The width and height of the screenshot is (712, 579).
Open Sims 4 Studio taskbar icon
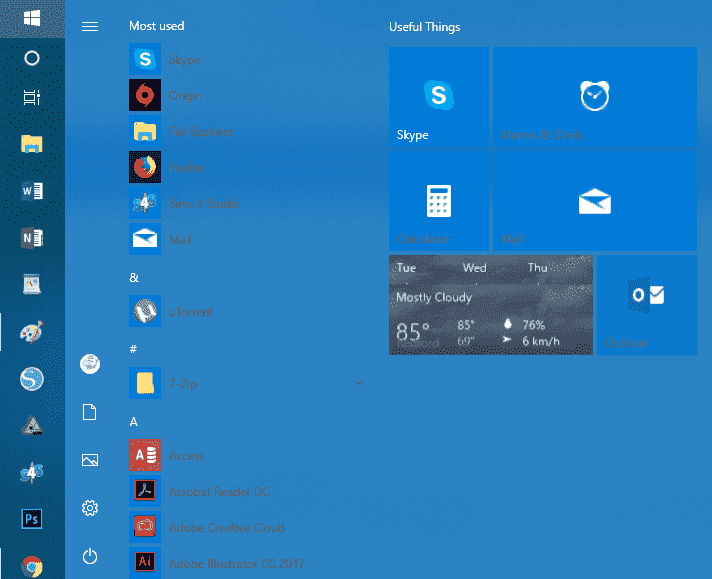[32, 473]
